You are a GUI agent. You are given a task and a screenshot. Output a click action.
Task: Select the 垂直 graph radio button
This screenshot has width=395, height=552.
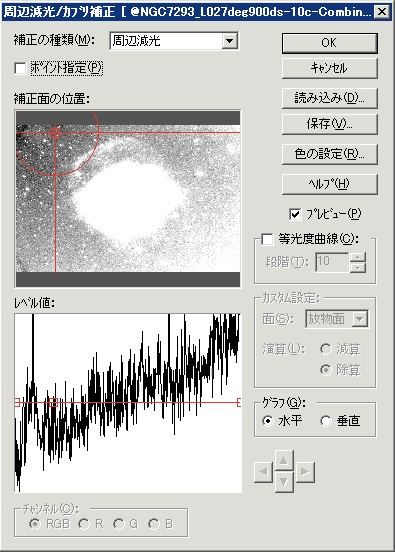pos(326,421)
